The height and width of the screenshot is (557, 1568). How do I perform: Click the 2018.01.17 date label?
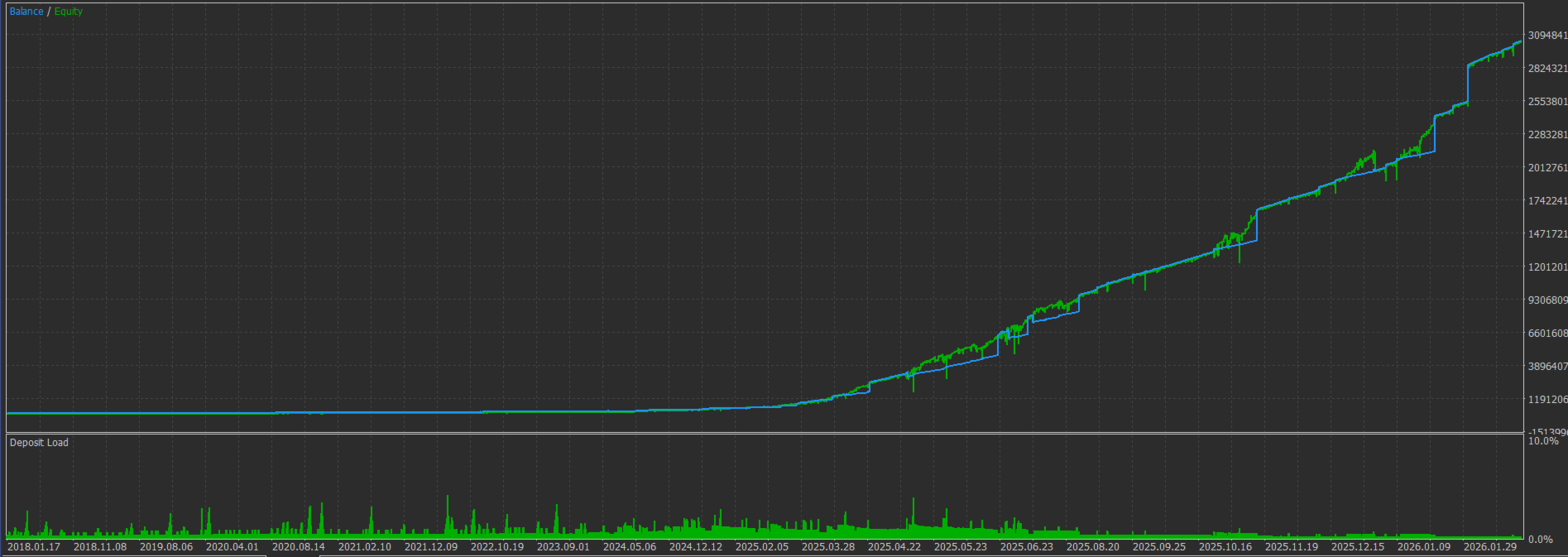[34, 547]
